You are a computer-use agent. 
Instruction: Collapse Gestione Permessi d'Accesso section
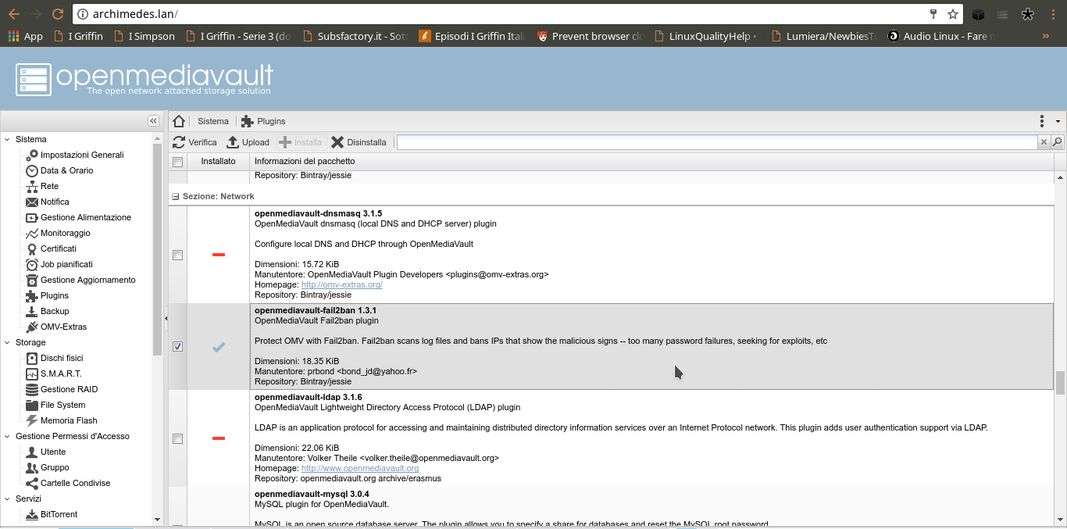(x=7, y=436)
